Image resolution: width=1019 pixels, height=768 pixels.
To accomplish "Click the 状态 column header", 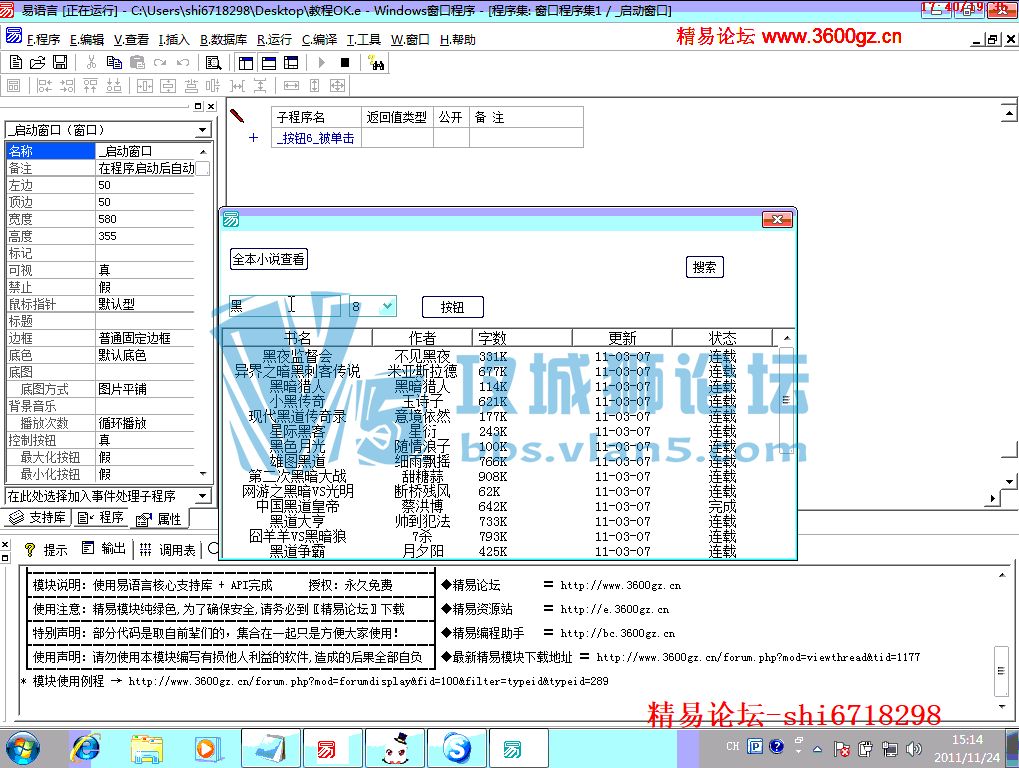I will [722, 338].
